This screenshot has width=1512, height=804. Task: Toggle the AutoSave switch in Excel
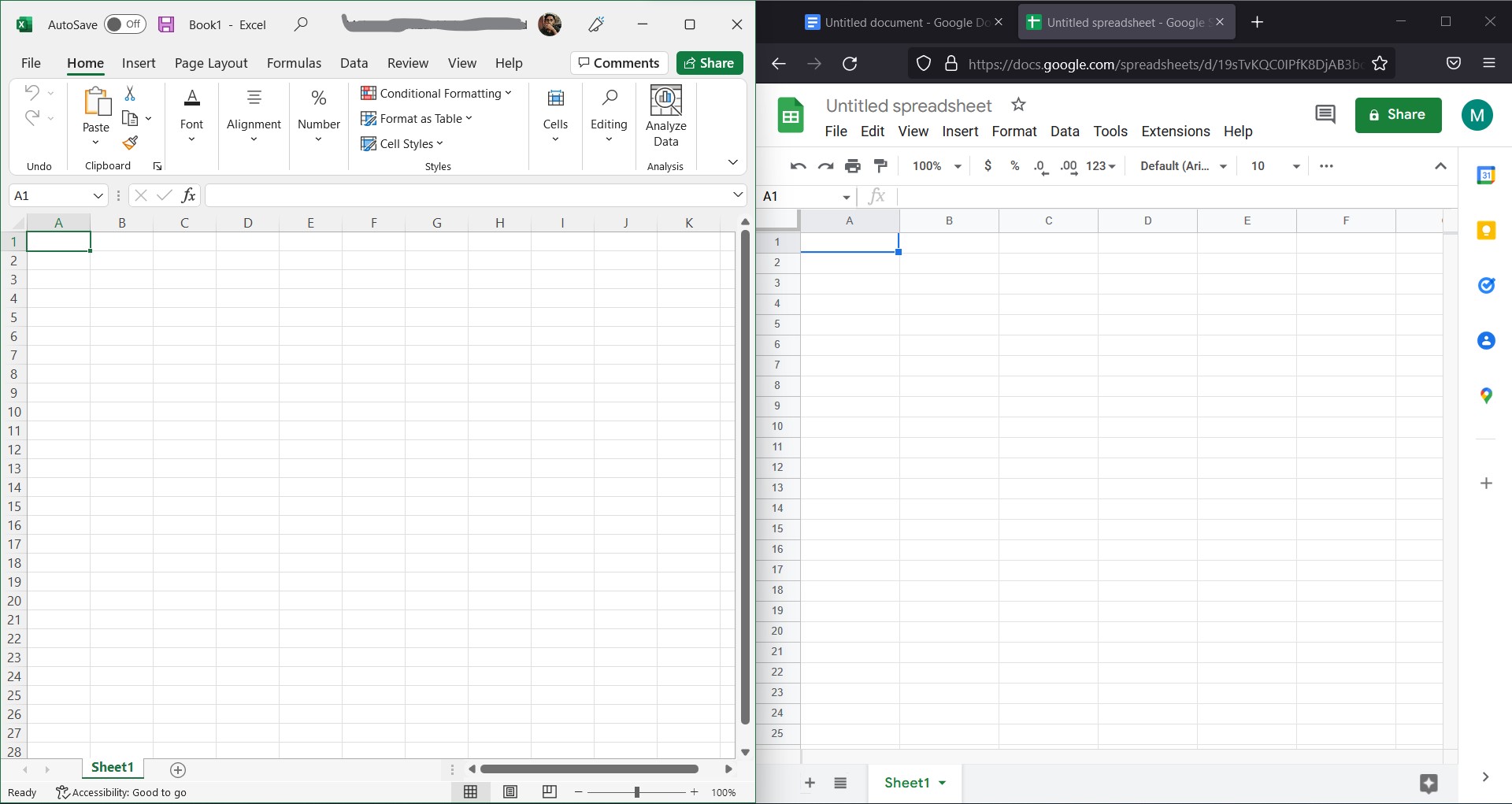click(125, 24)
